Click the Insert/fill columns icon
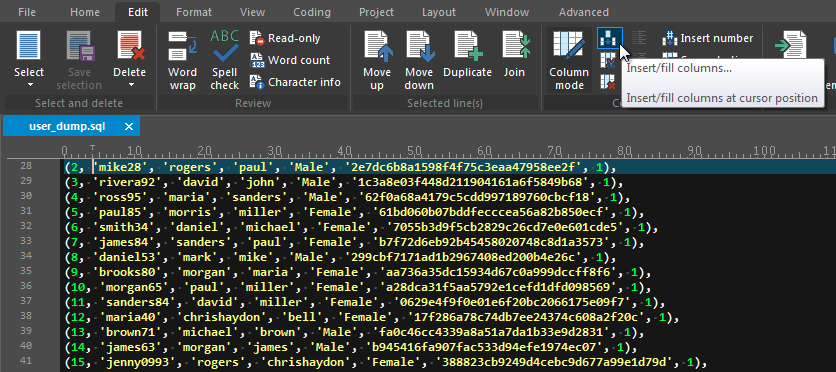 (609, 38)
